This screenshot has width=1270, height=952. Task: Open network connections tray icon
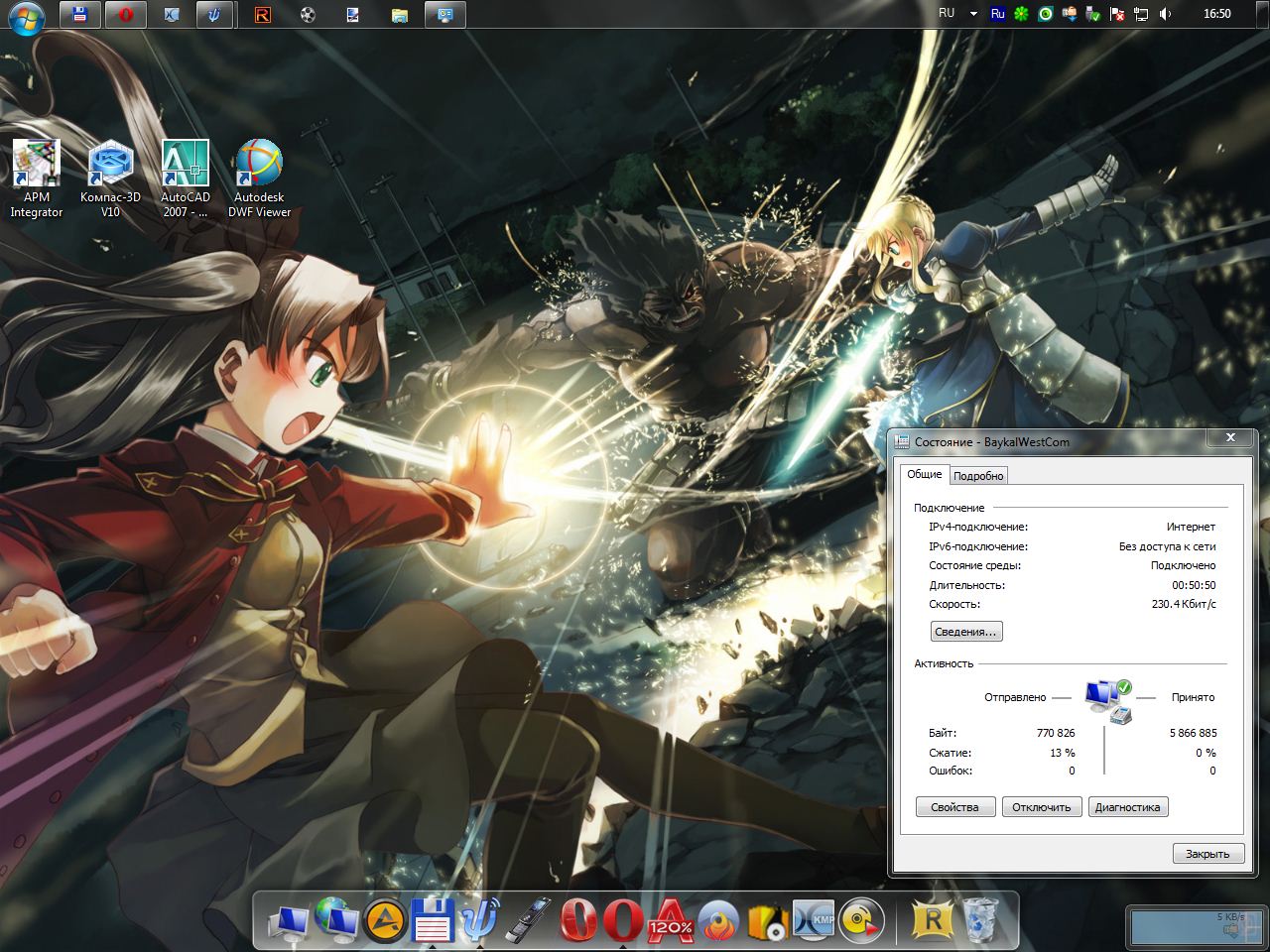click(1141, 14)
